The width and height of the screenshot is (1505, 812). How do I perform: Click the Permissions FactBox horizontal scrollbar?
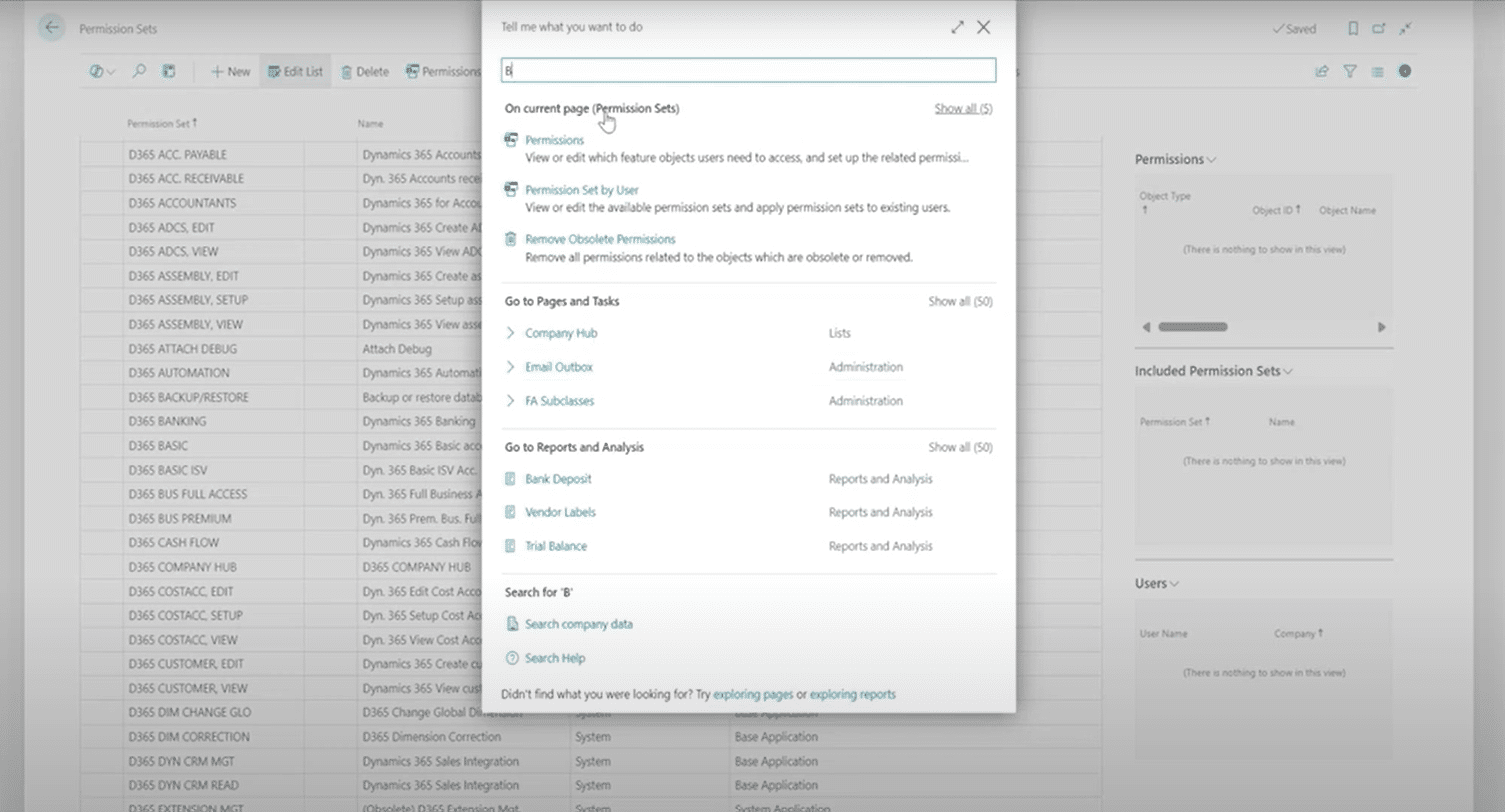[x=1192, y=327]
